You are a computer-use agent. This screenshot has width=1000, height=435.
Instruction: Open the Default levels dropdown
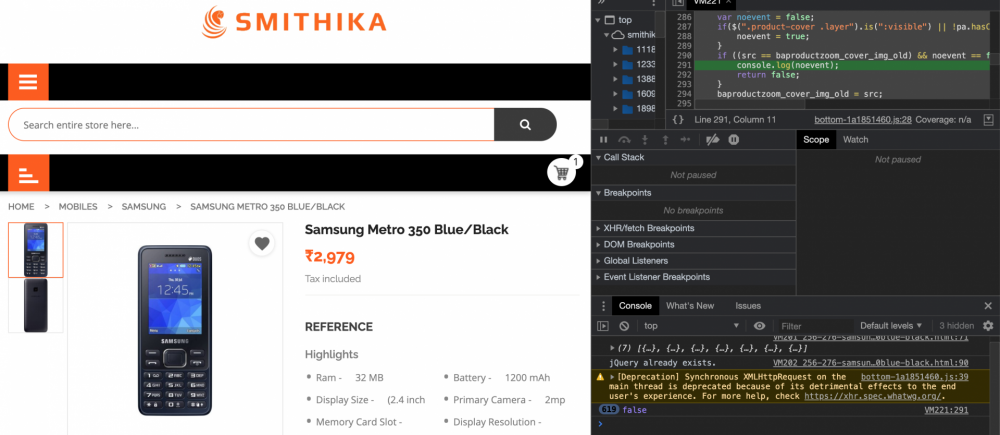point(891,326)
